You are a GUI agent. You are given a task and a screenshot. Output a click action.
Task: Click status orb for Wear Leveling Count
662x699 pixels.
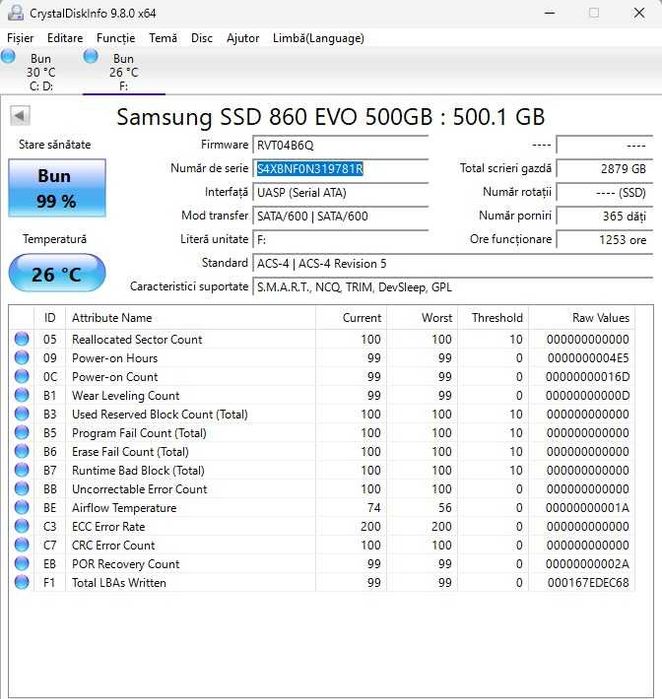click(x=21, y=395)
